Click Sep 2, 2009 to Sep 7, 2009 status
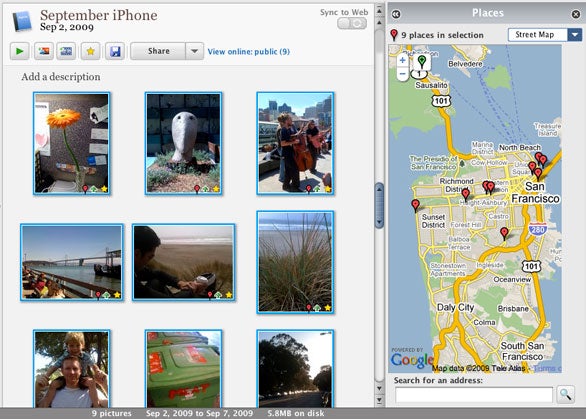This screenshot has height=419, width=586. click(x=199, y=413)
